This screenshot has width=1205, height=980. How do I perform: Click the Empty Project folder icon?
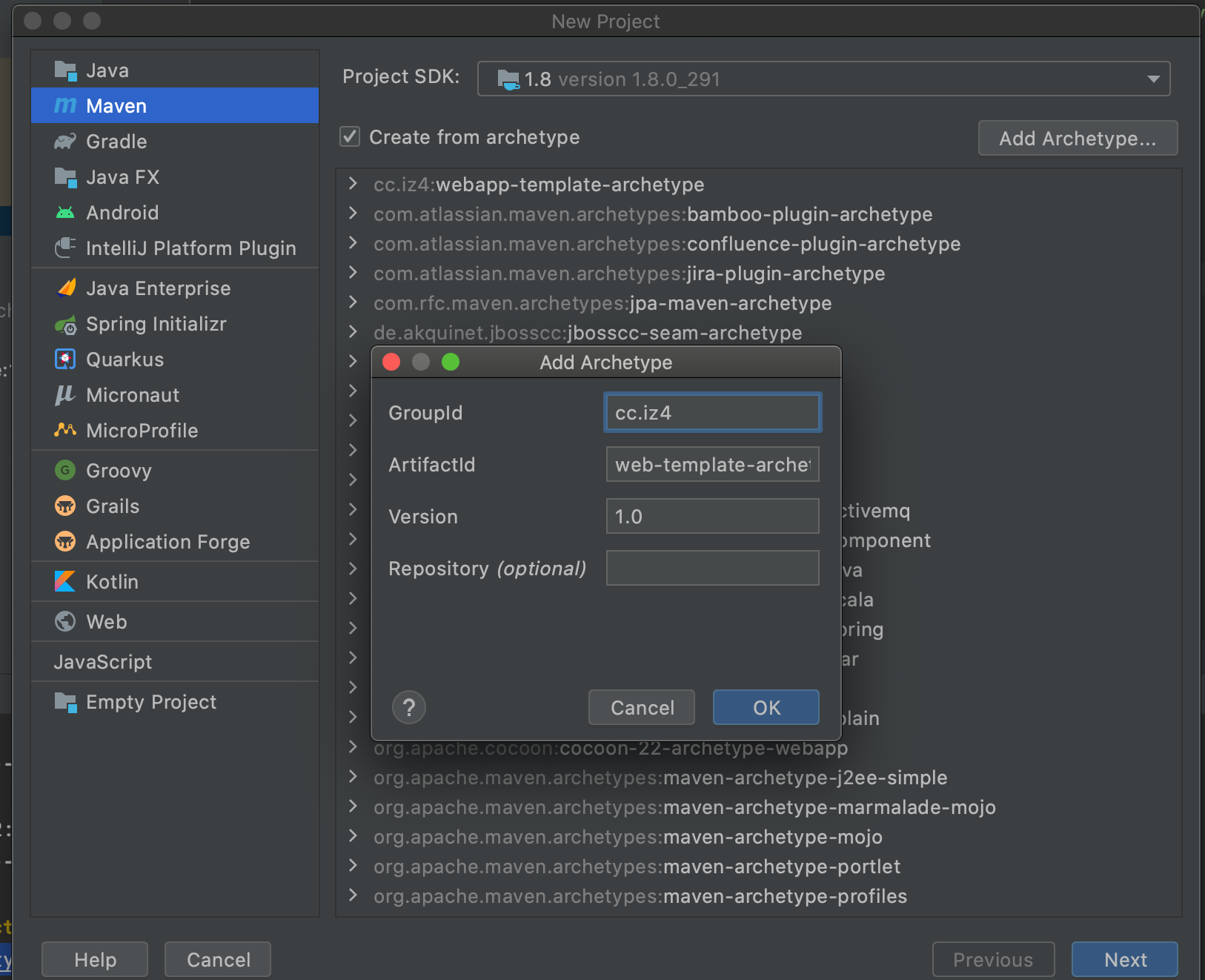coord(66,702)
